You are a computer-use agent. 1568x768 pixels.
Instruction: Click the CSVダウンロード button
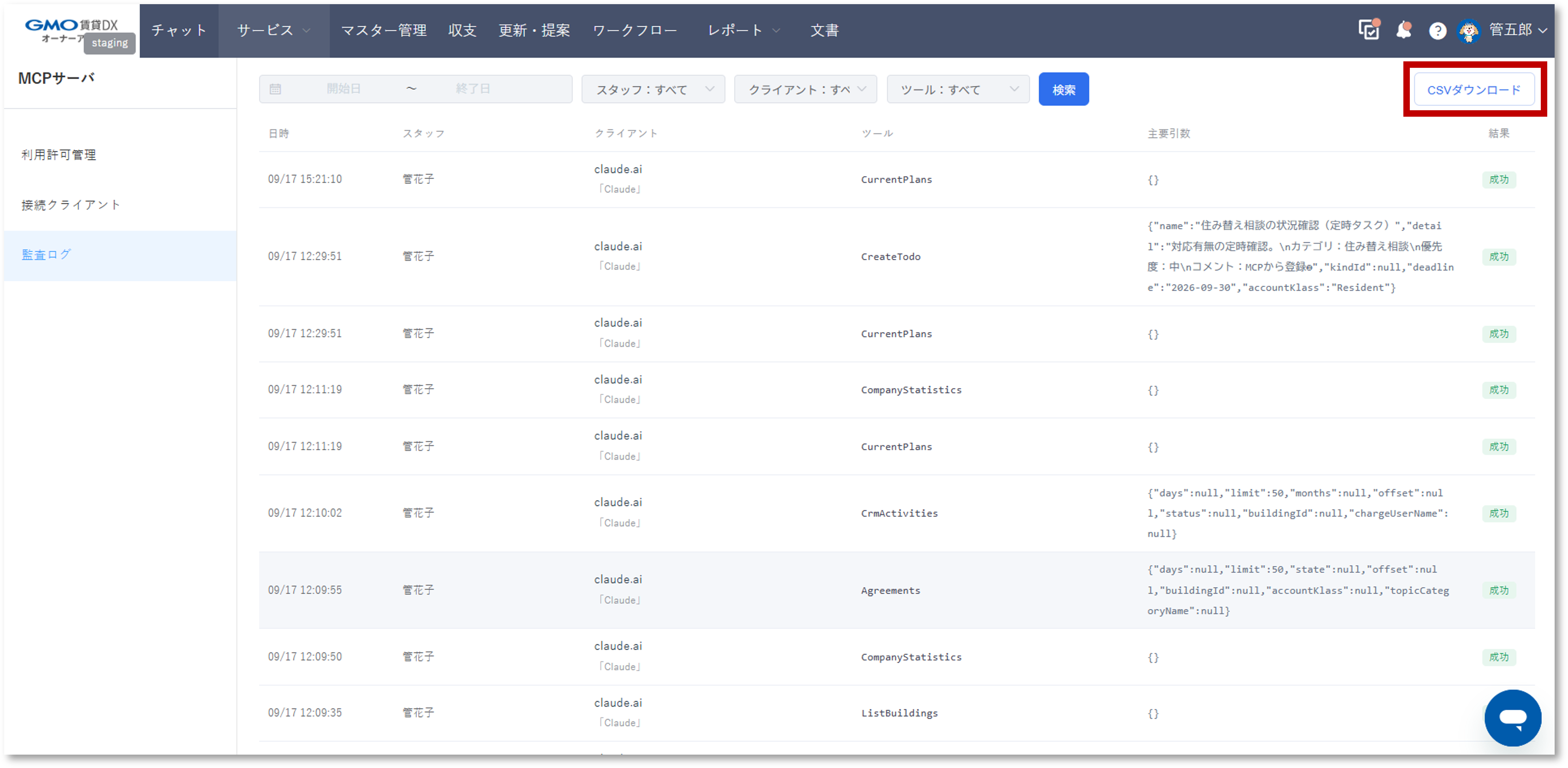coord(1473,90)
